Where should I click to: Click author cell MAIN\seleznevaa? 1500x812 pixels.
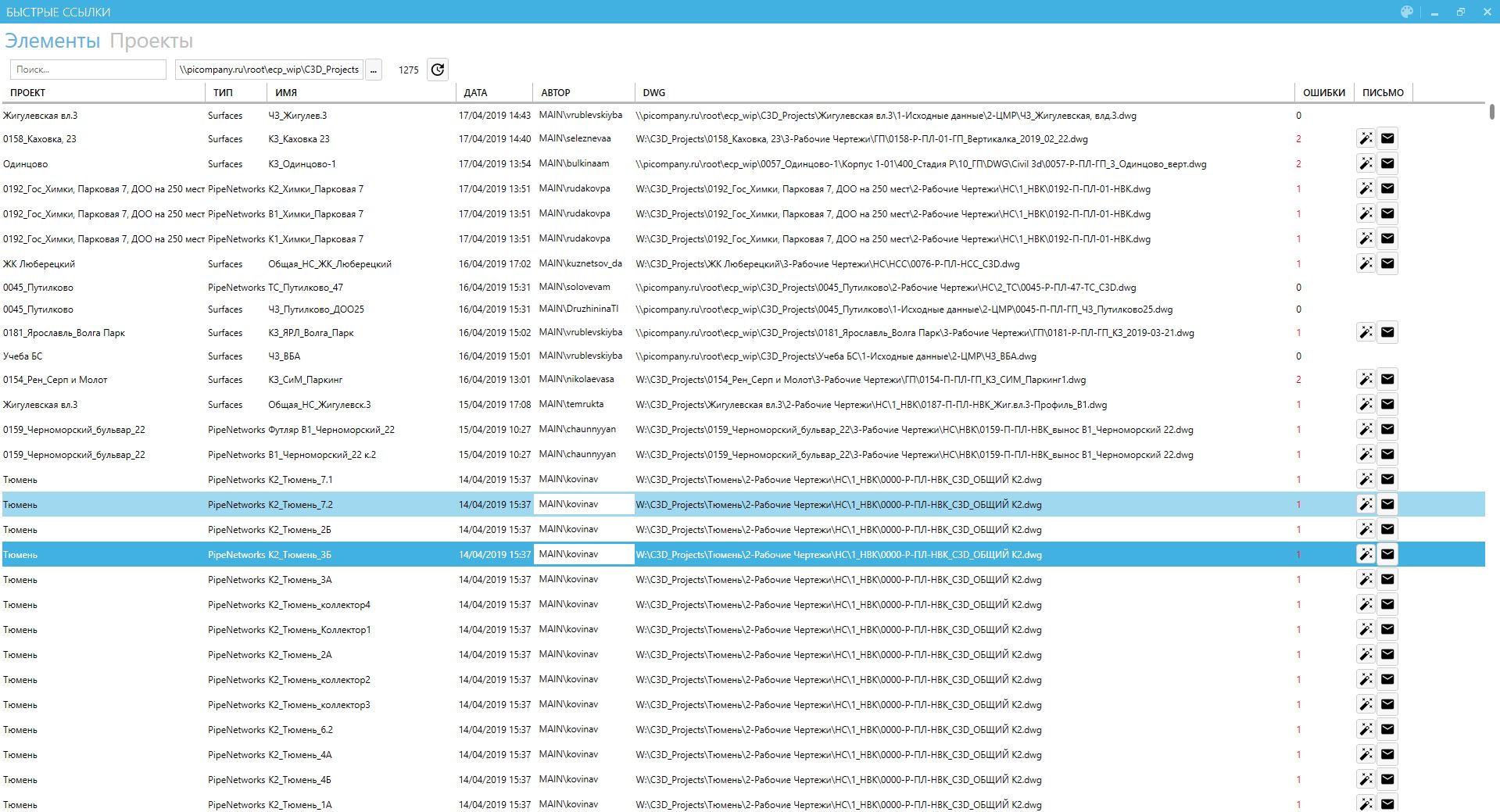coord(575,138)
